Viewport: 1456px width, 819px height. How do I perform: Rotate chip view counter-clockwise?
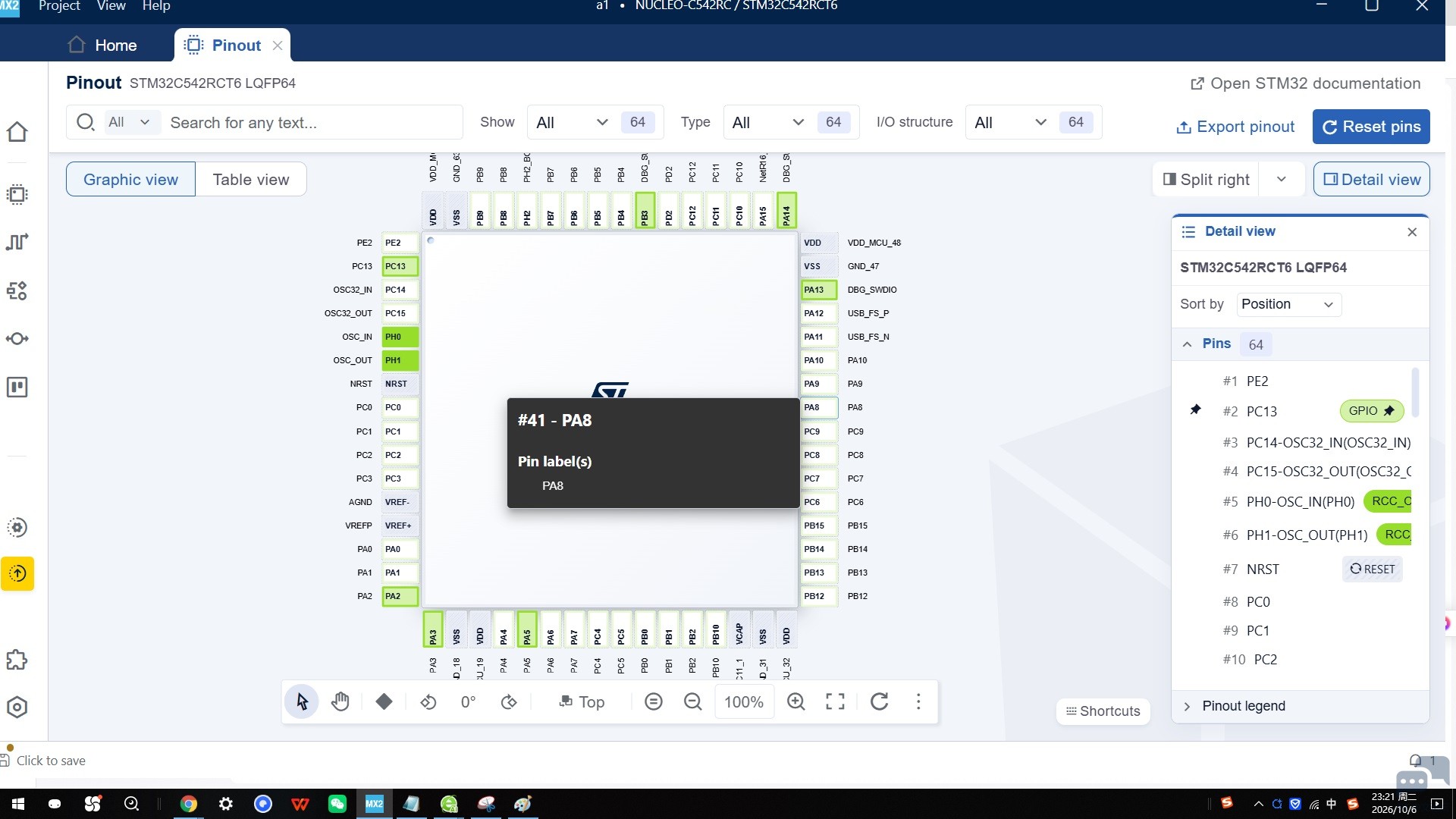[x=428, y=701]
